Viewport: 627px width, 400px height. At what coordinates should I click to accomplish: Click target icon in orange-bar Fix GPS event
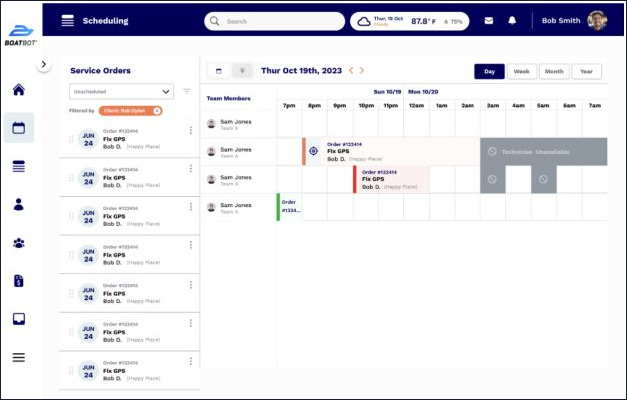point(314,151)
